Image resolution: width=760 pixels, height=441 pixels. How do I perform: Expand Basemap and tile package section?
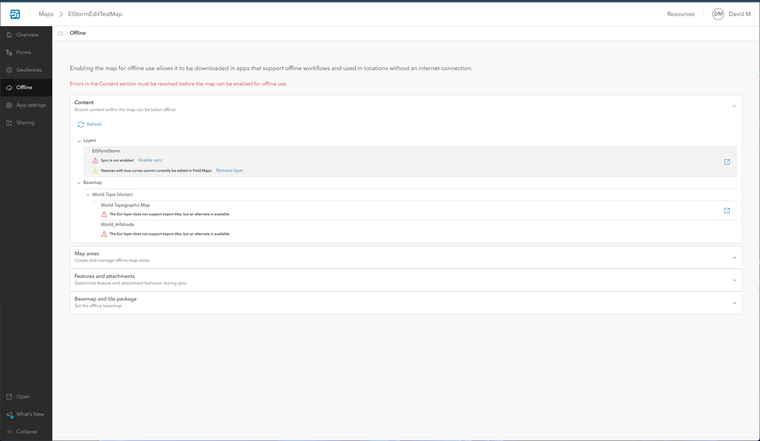[734, 303]
